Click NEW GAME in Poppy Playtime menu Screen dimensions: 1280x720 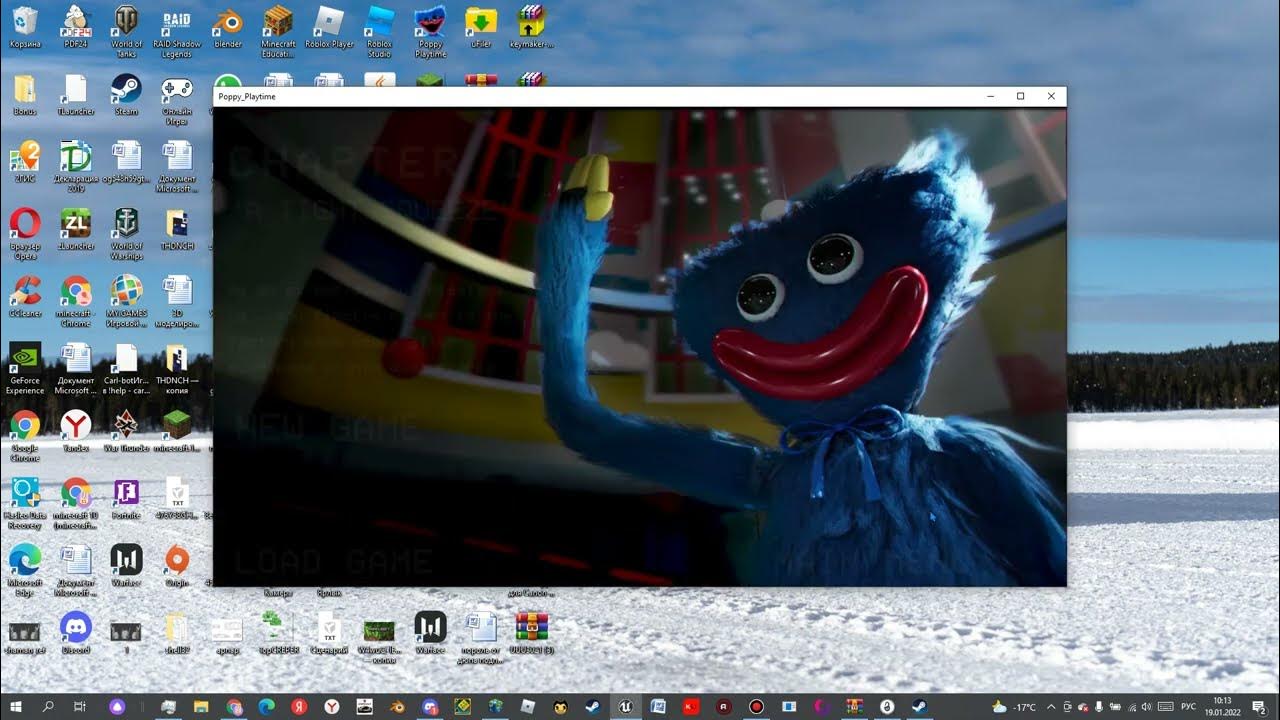pos(327,429)
